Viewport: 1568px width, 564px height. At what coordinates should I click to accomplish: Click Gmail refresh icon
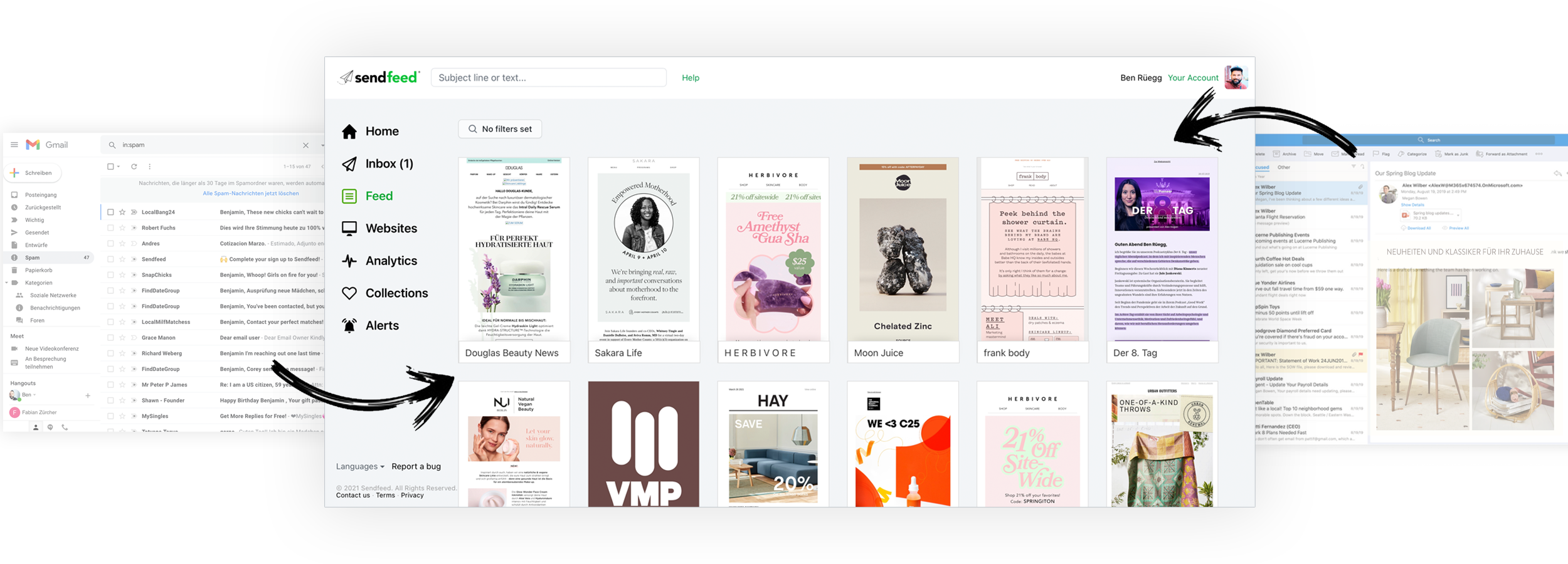(x=134, y=167)
